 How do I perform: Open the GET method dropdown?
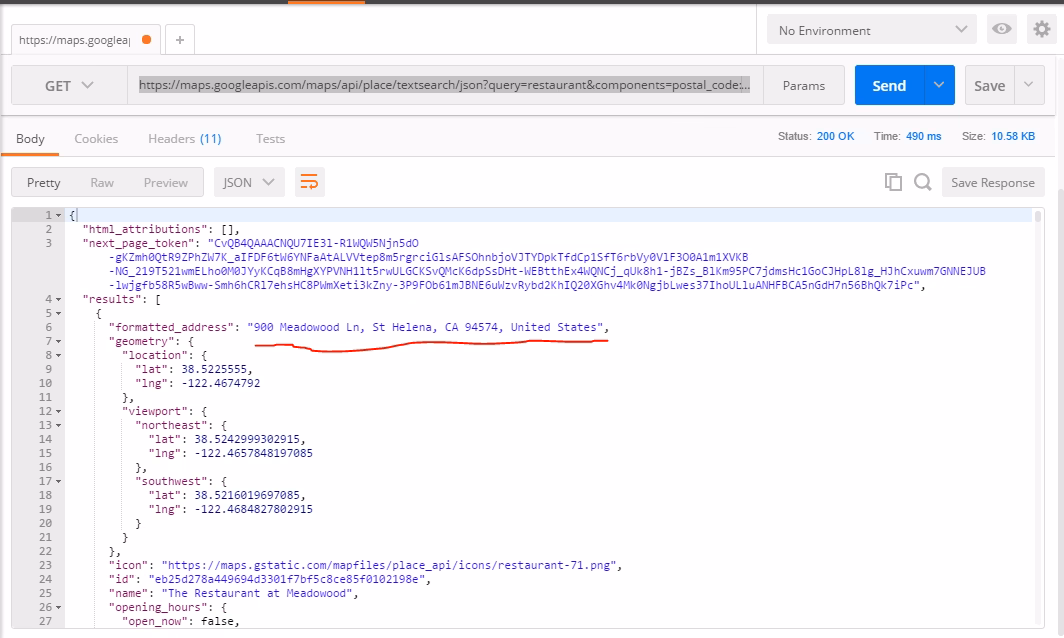tap(69, 86)
